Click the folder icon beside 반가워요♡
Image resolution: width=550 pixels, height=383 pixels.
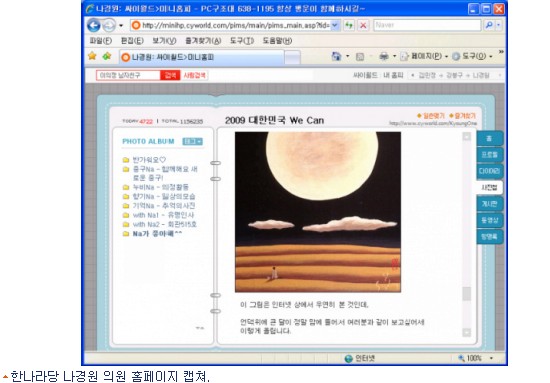126,160
